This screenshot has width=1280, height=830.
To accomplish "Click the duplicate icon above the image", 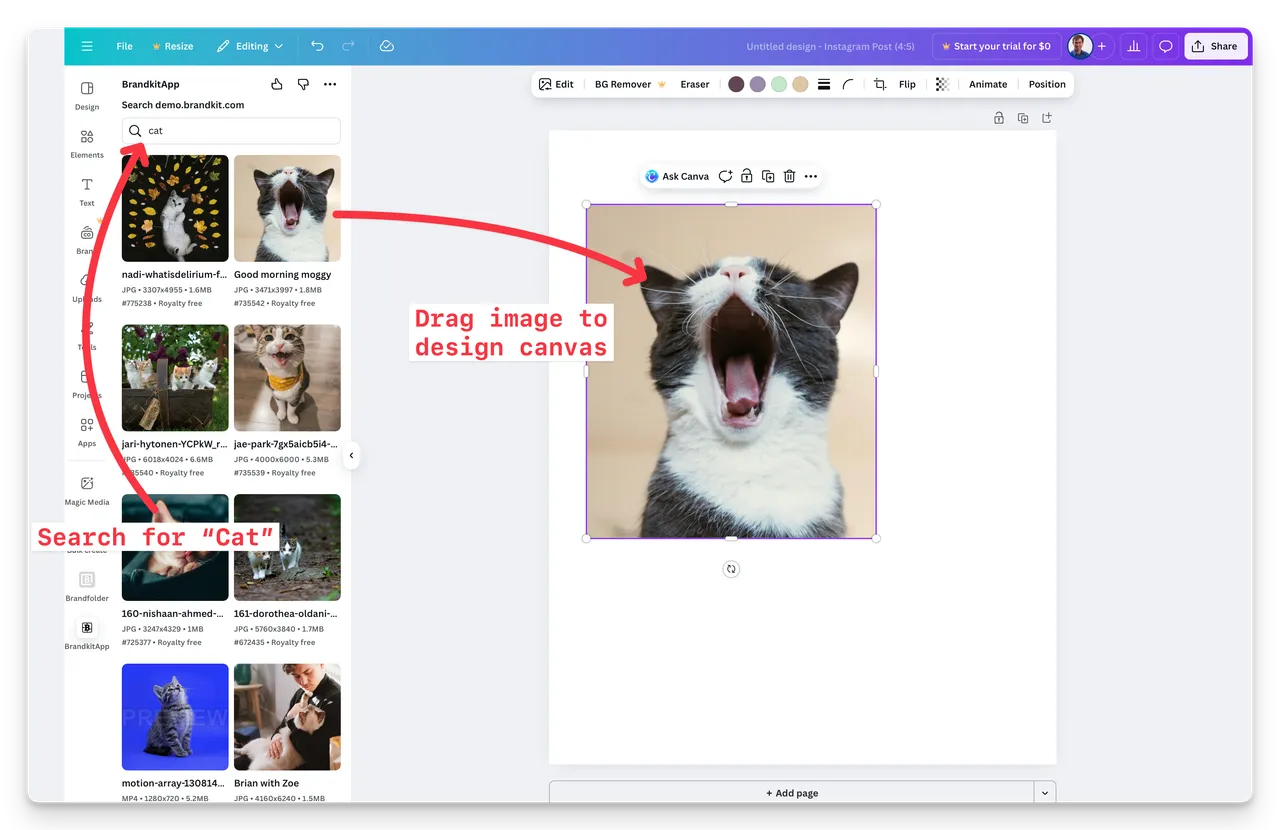I will (x=768, y=175).
